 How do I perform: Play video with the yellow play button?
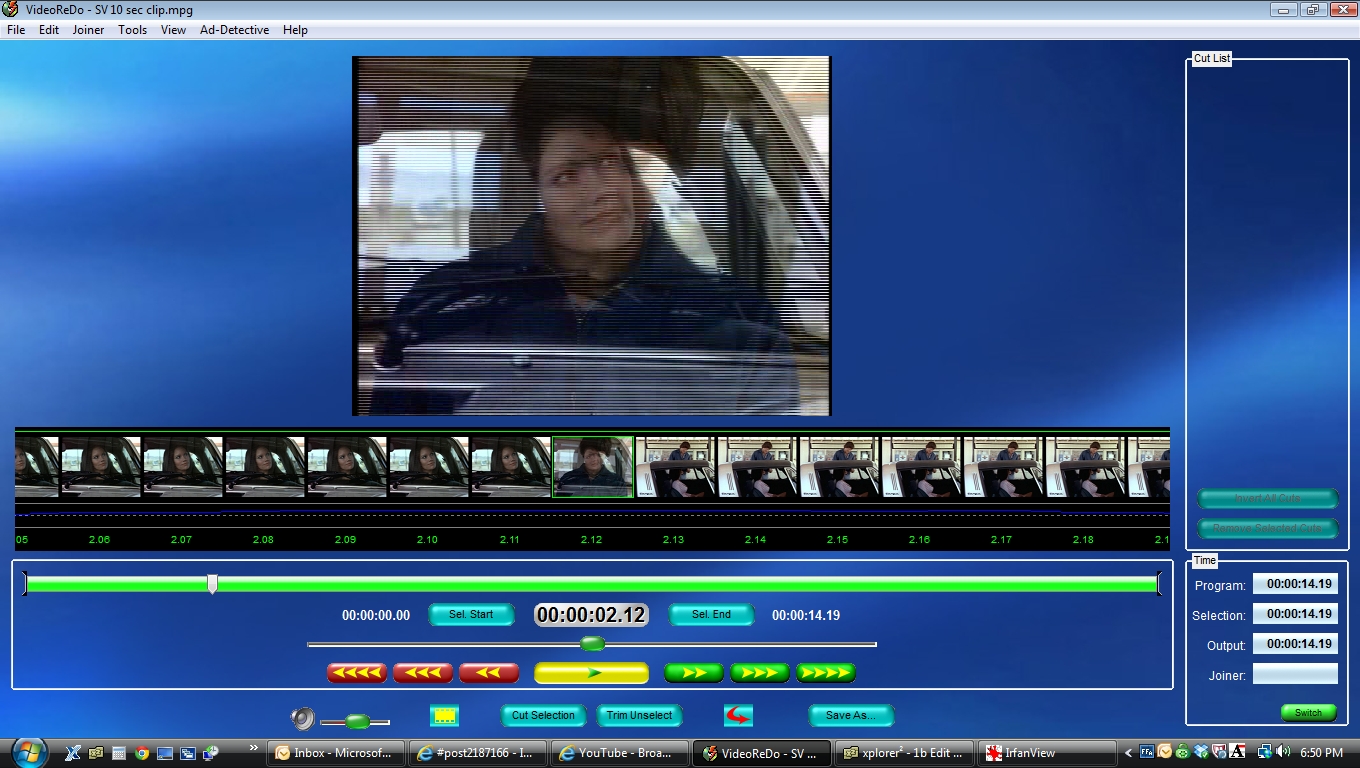(592, 673)
